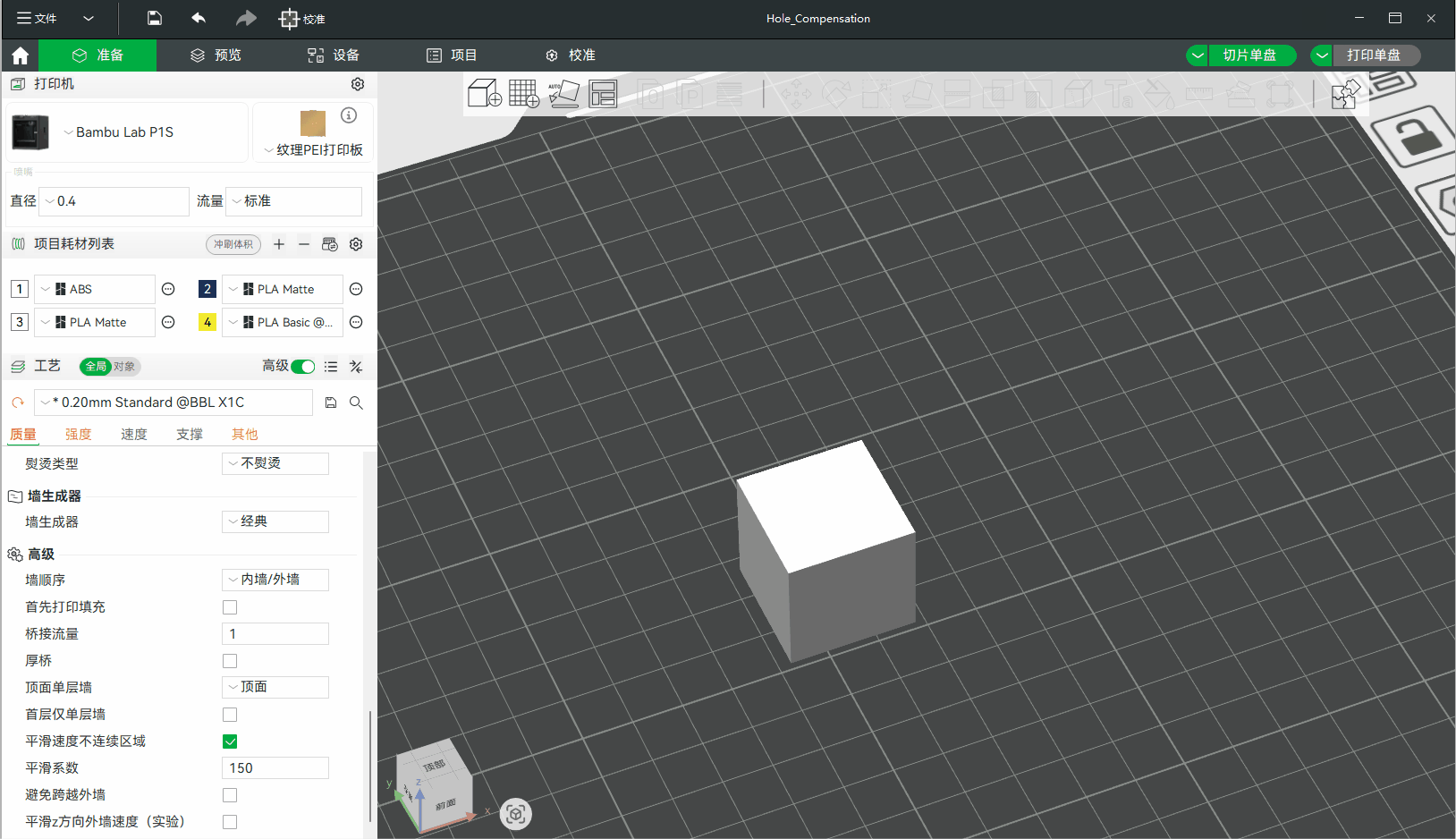The height and width of the screenshot is (839, 1456).
Task: Go to the home page icon
Action: point(20,55)
